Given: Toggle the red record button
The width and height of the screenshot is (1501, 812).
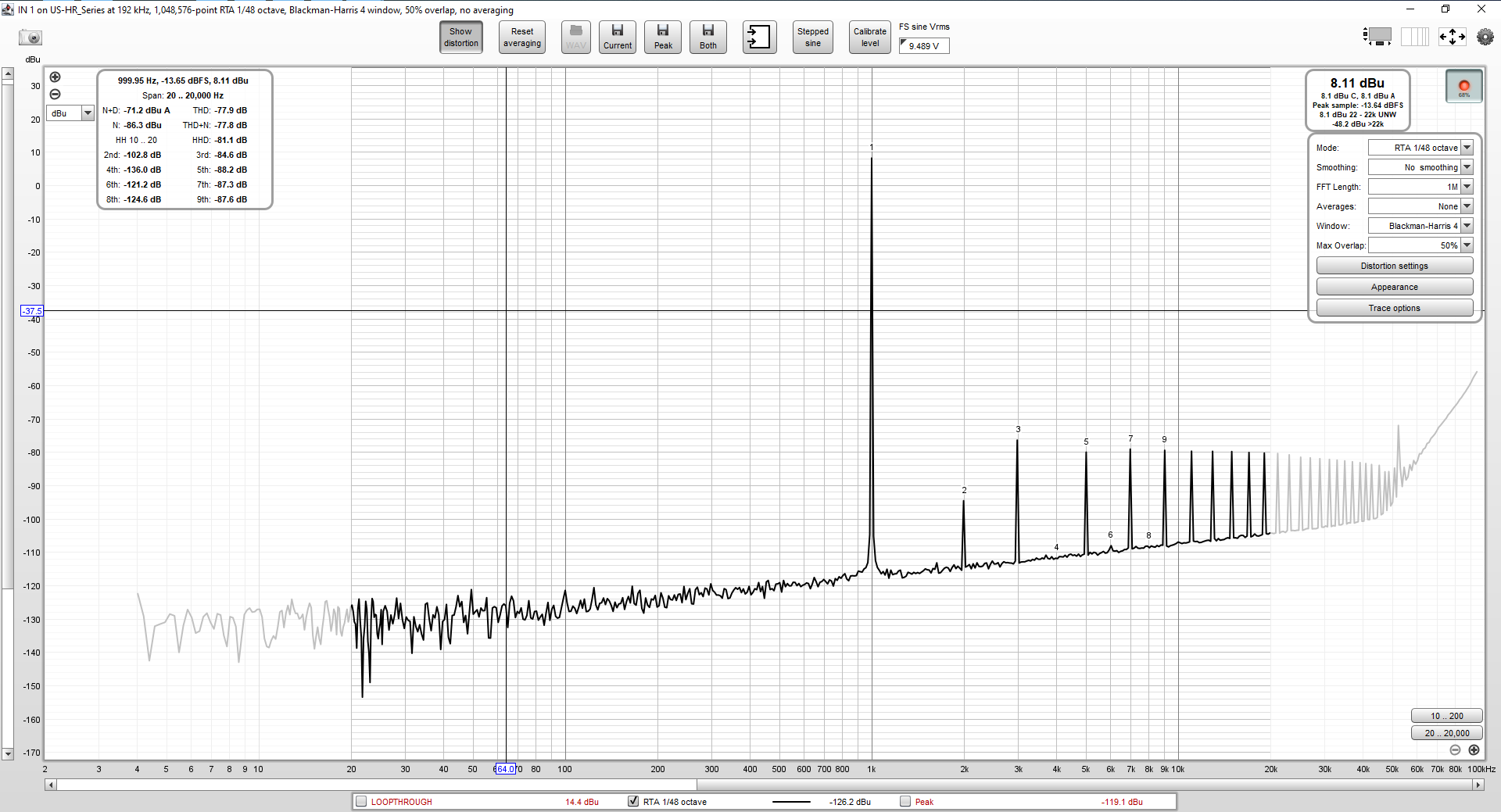Looking at the screenshot, I should (1464, 86).
